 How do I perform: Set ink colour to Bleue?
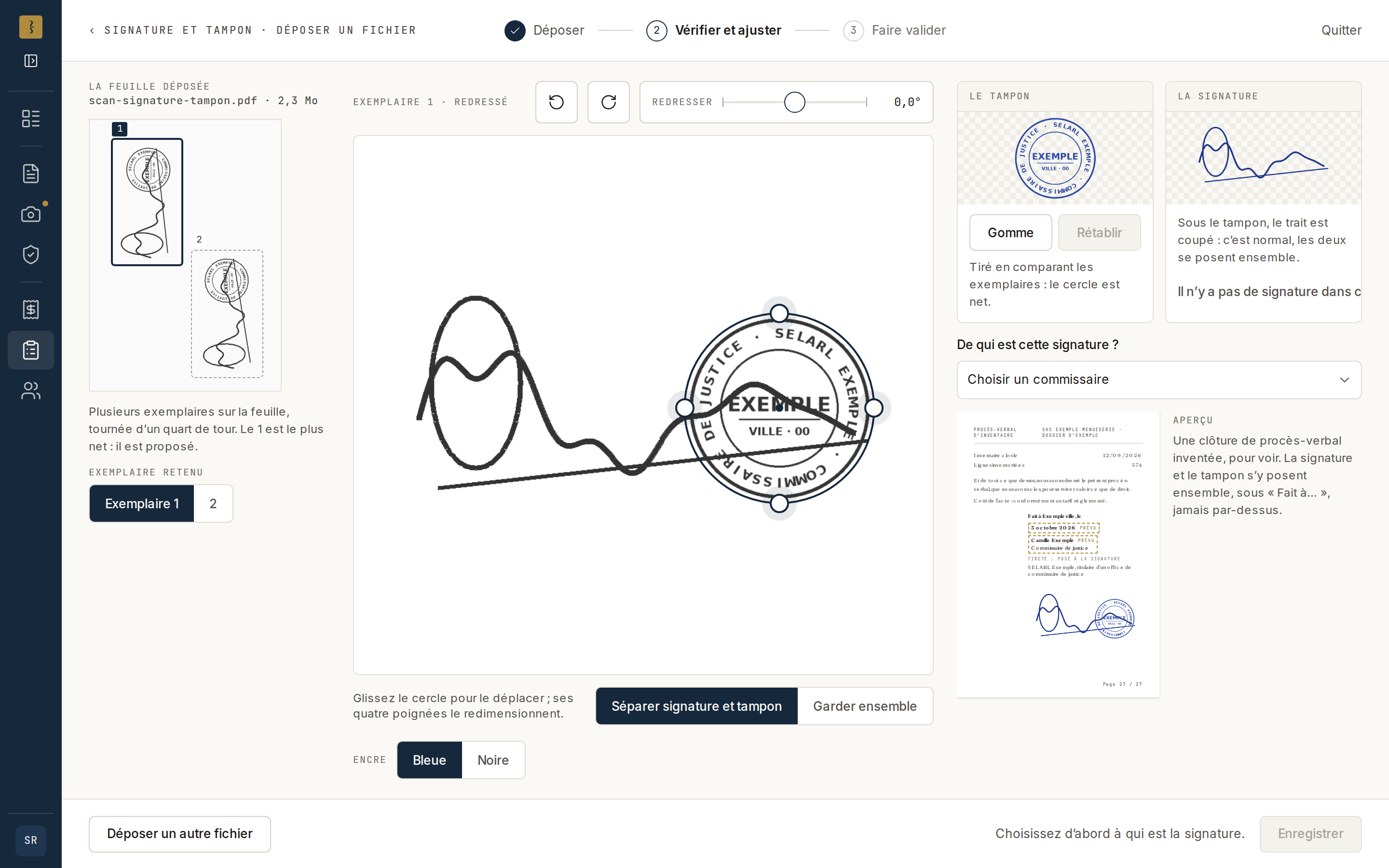pyautogui.click(x=429, y=760)
